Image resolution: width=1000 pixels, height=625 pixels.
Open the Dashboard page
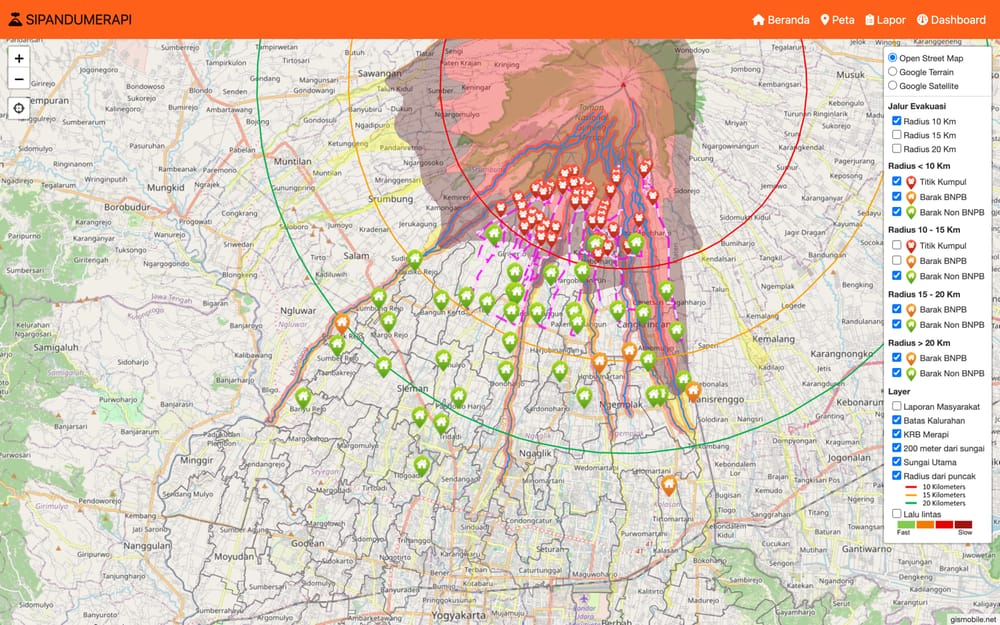951,20
